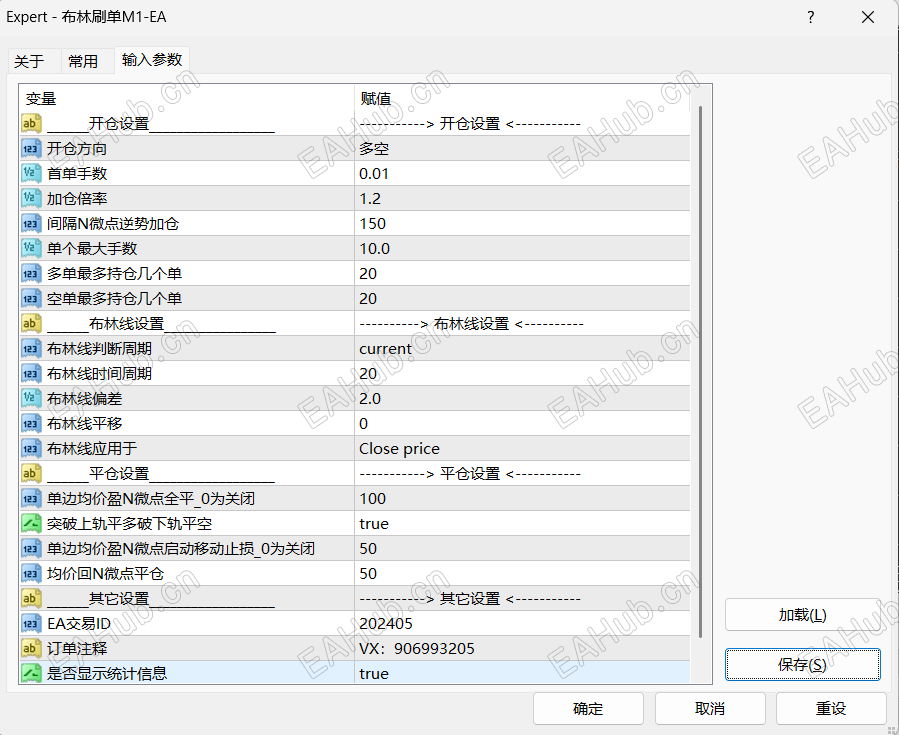Click the icon beside 布林线偏差
The image size is (899, 735).
point(31,398)
